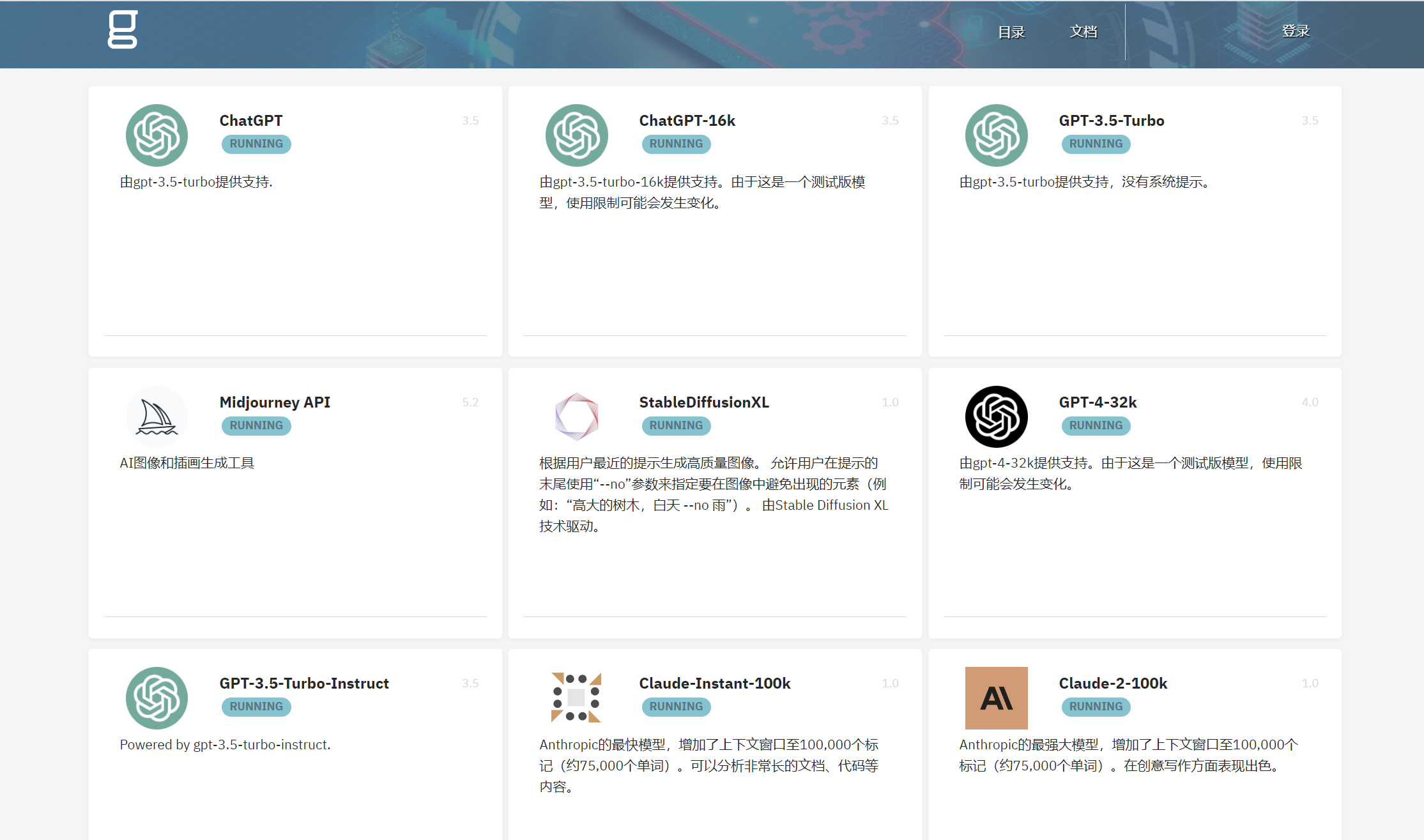The height and width of the screenshot is (840, 1424).
Task: Click RUNNING badge under GPT-4-32k
Action: pos(1096,425)
